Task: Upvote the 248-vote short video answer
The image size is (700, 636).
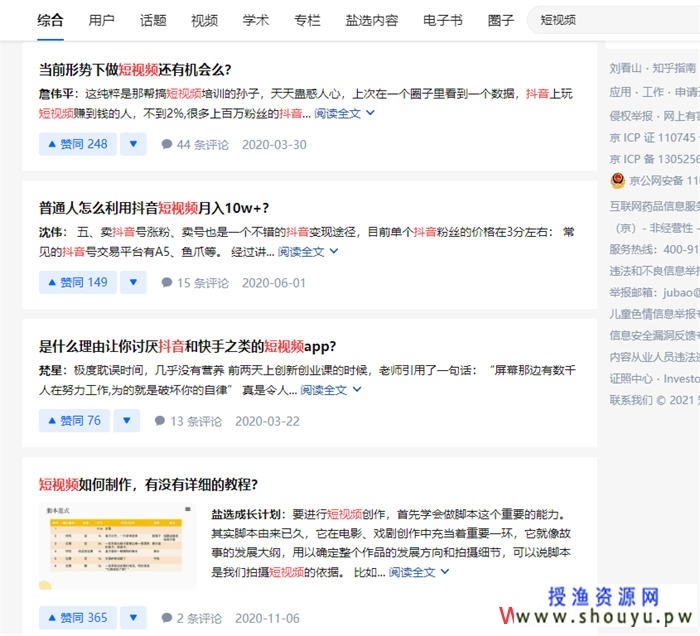Action: [x=77, y=144]
